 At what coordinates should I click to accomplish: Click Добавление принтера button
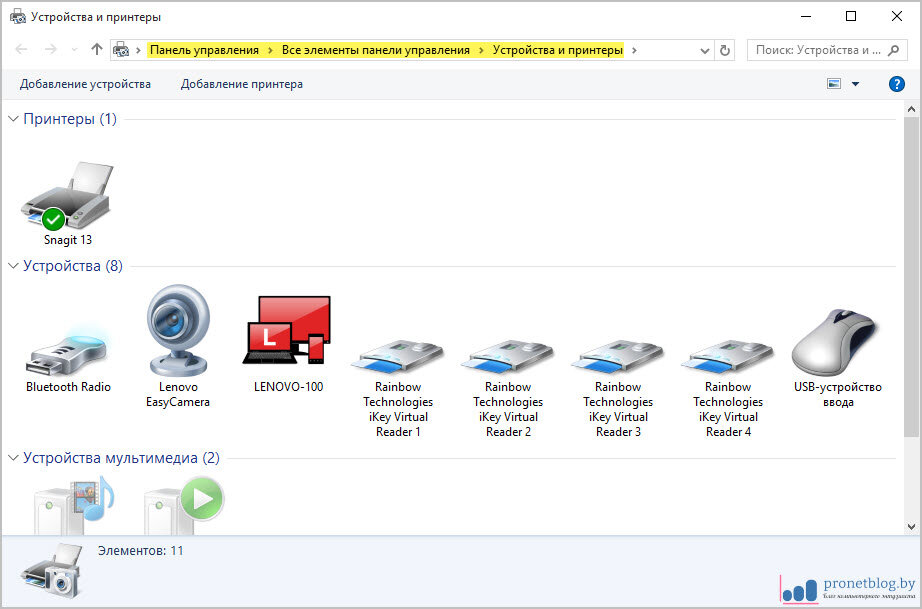242,84
